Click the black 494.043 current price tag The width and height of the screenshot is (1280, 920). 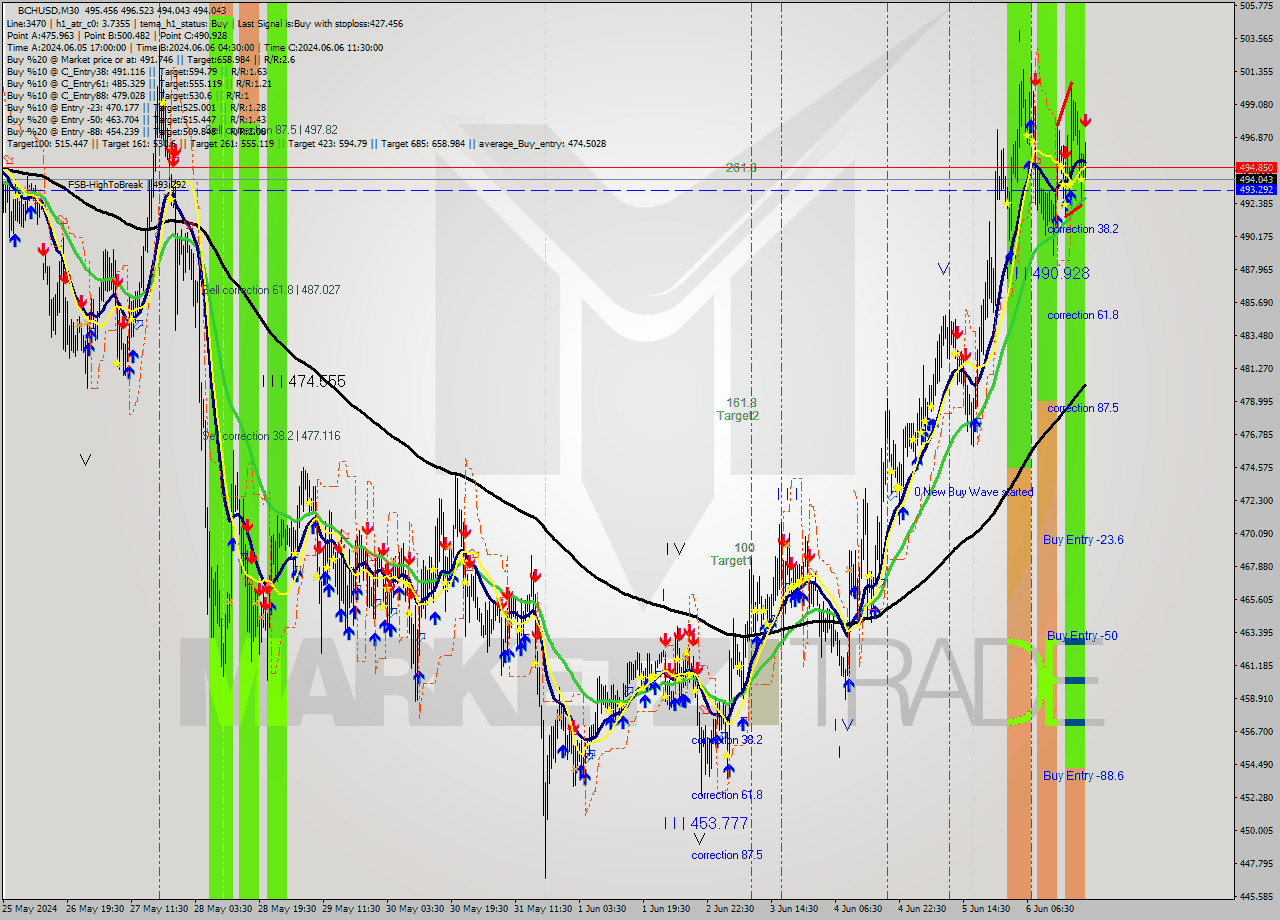[x=1256, y=179]
